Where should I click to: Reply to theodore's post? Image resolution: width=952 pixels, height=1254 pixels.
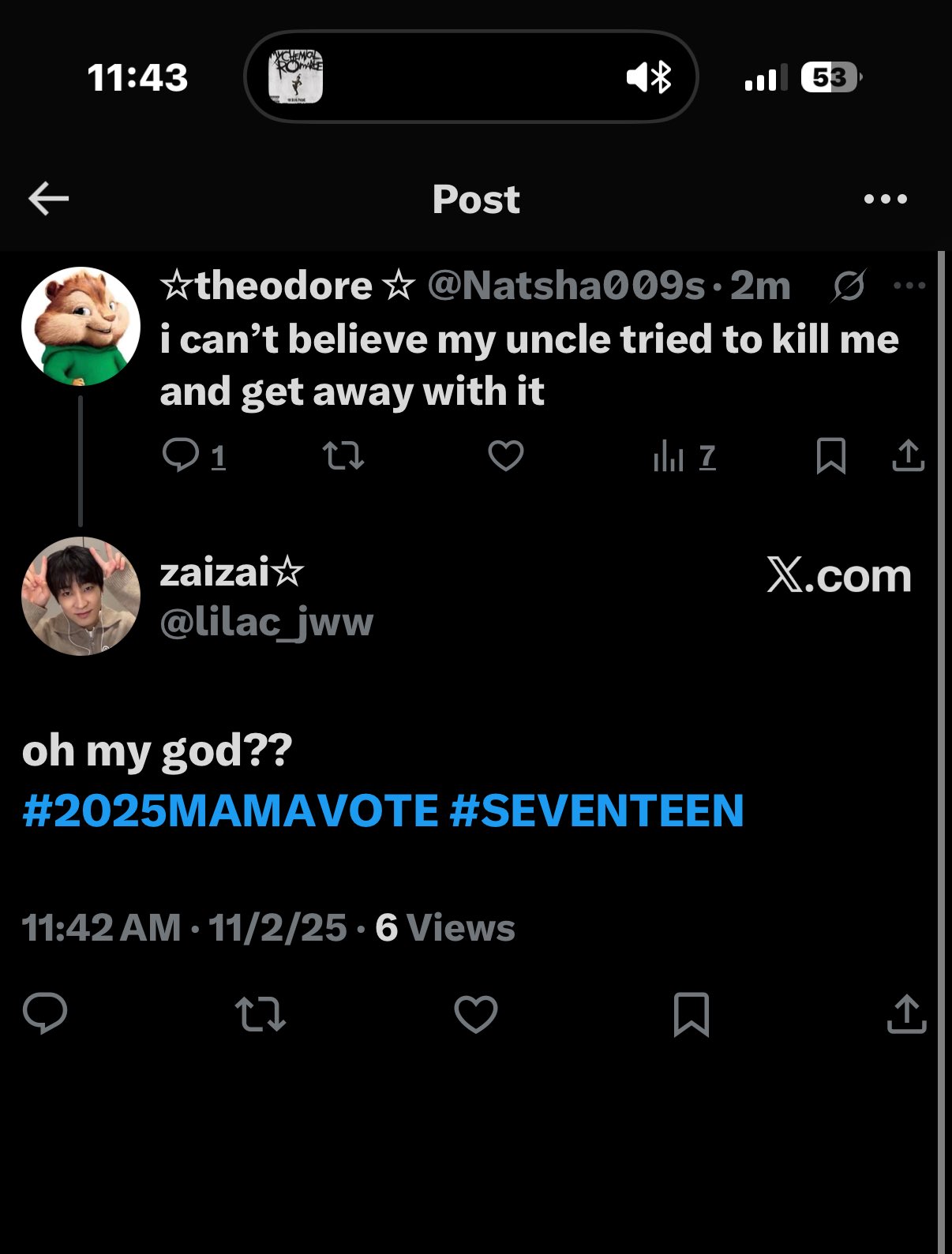click(x=181, y=455)
